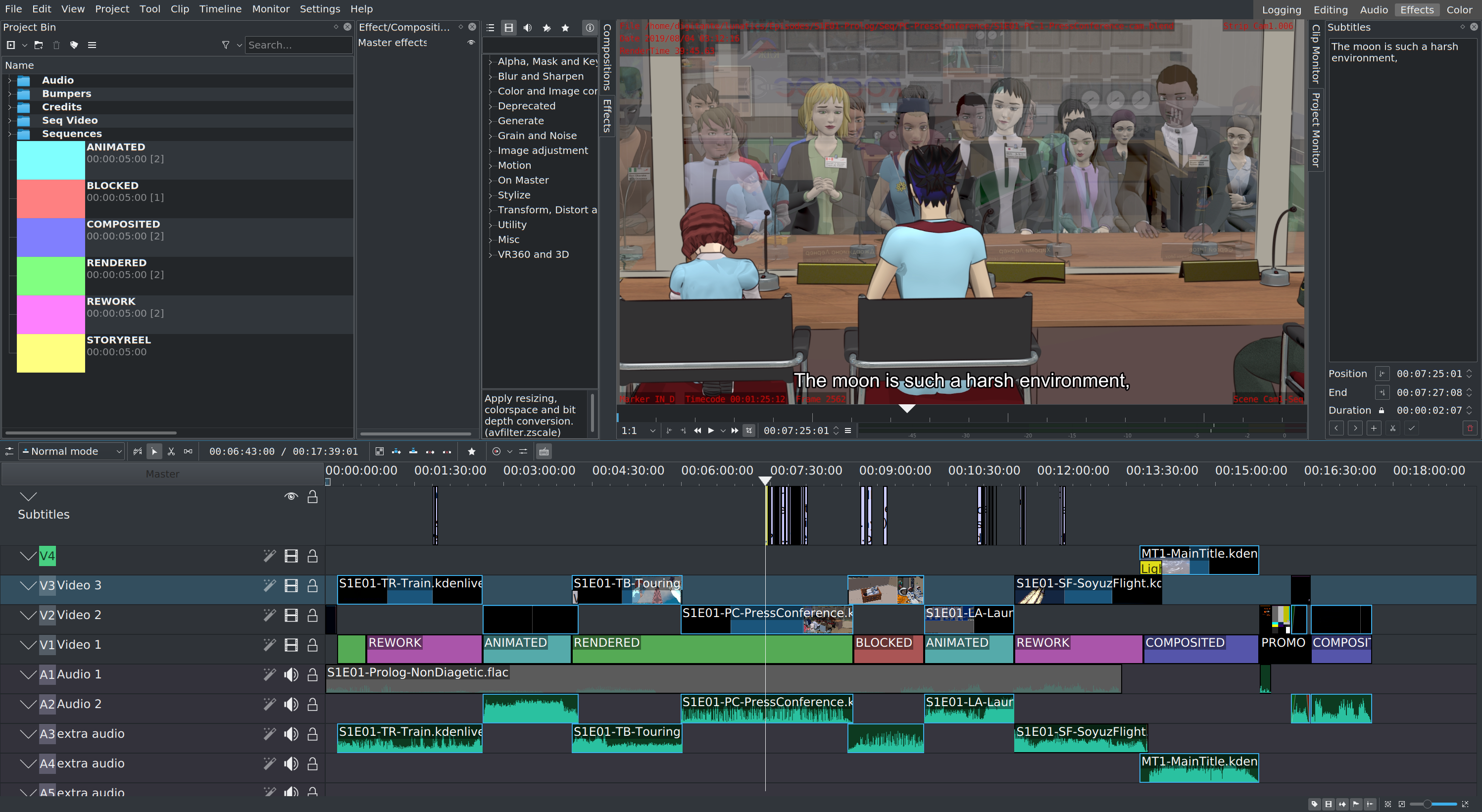The image size is (1482, 812).
Task: Expand the Blur and Sharpen effects category
Action: [x=490, y=77]
